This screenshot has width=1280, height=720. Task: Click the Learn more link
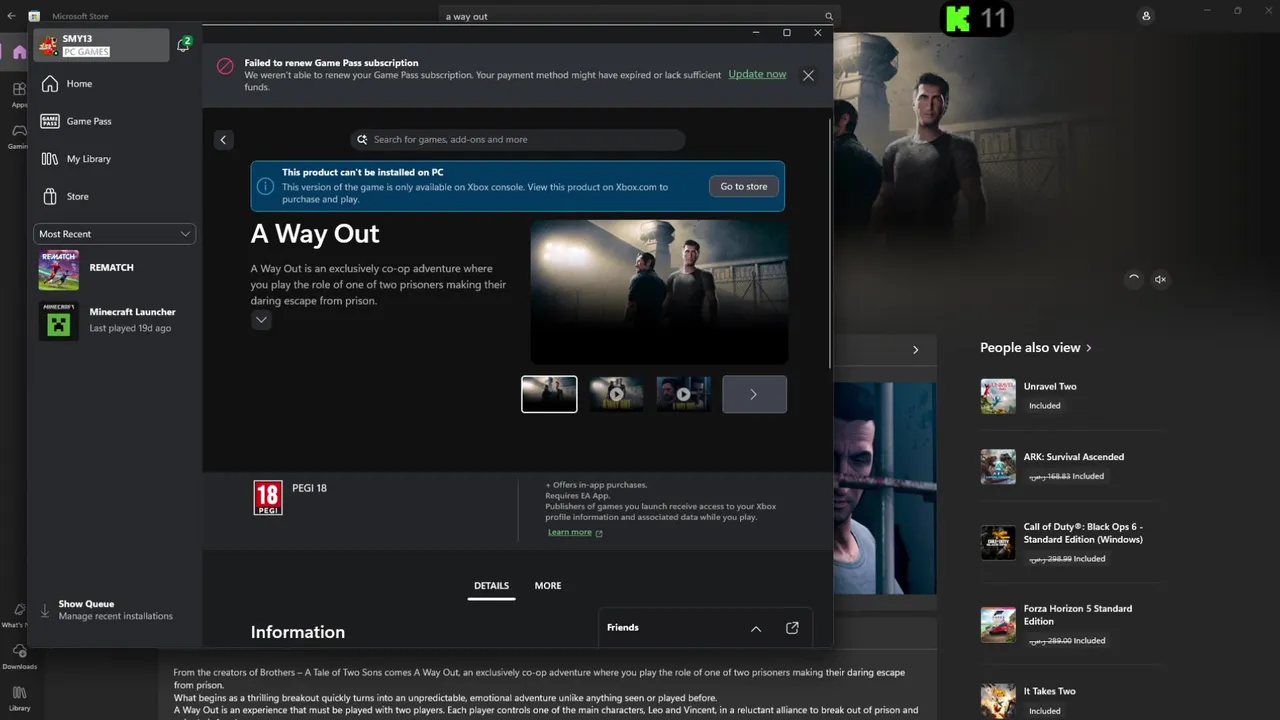575,532
